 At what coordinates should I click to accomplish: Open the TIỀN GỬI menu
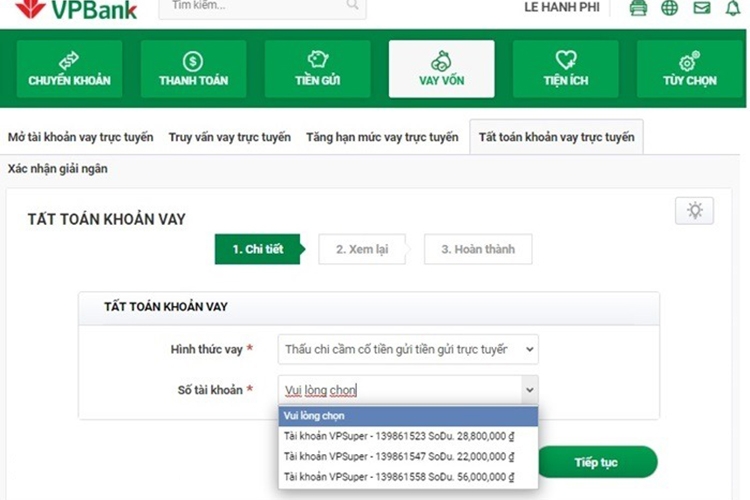(x=318, y=69)
